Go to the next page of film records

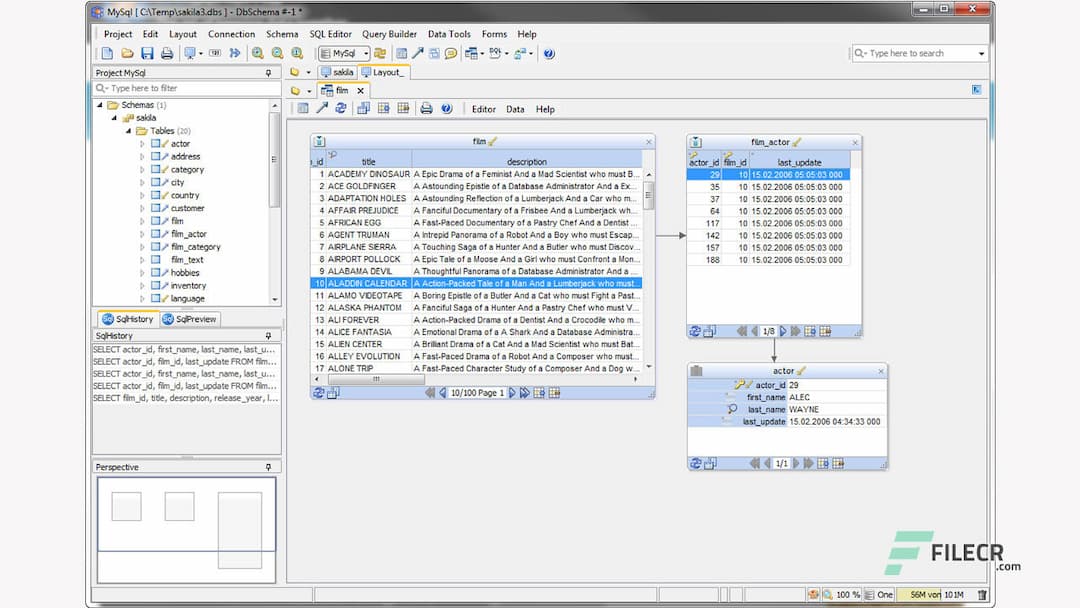510,393
